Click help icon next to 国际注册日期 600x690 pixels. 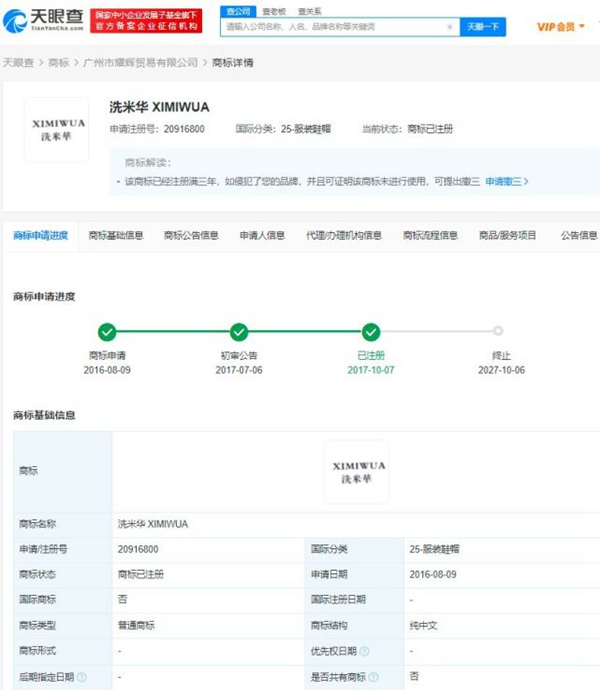point(372,600)
